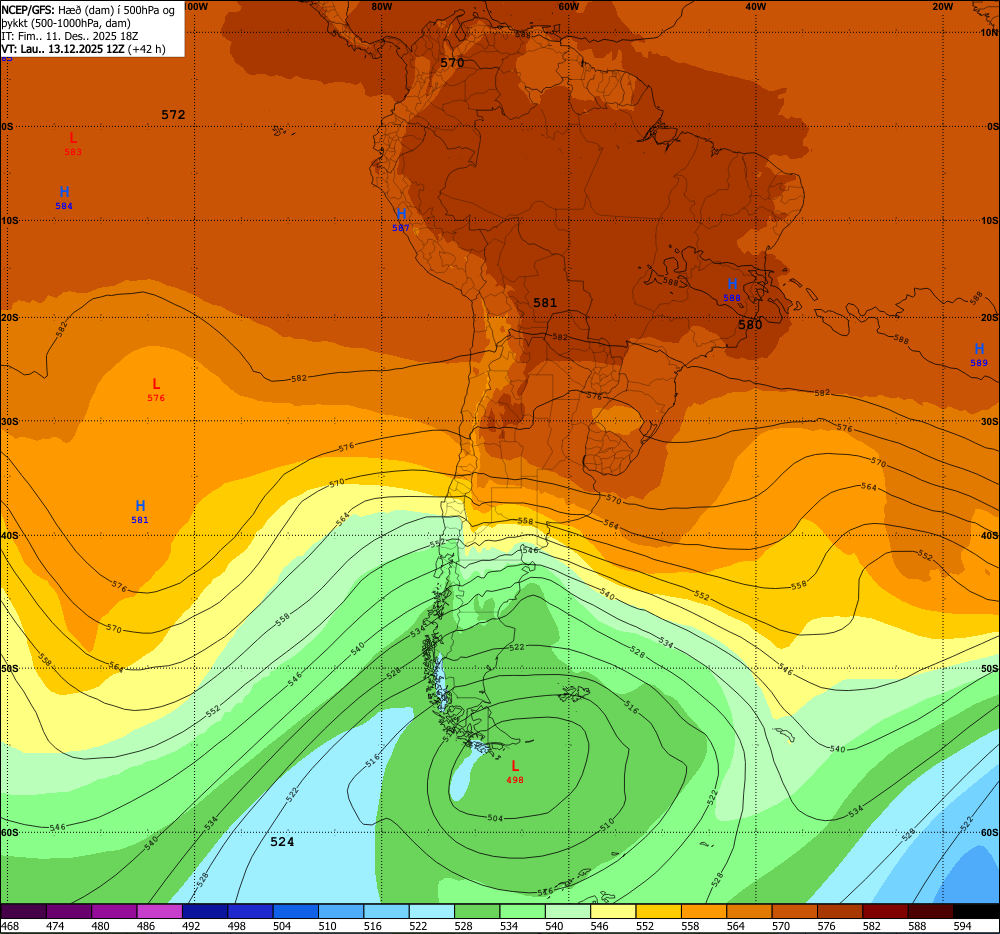Click the 60W longitude label
This screenshot has height=934, width=1000.
[x=568, y=6]
